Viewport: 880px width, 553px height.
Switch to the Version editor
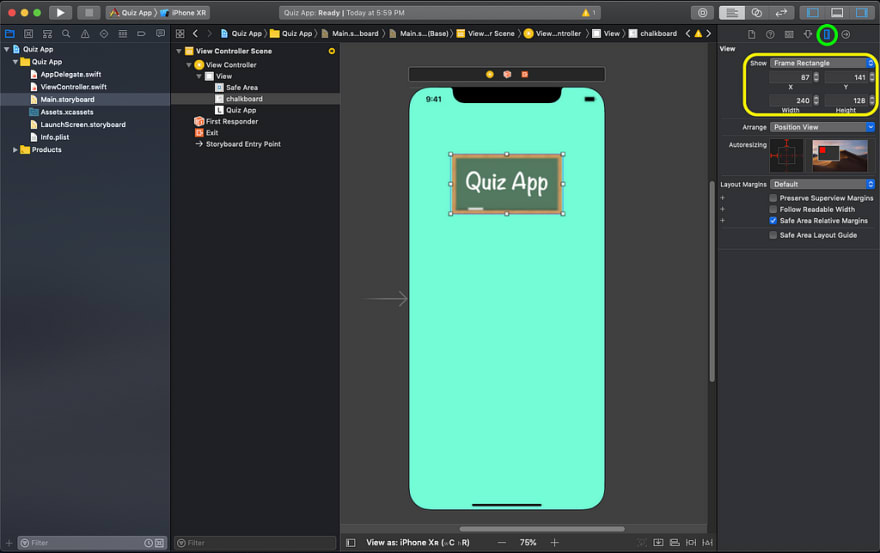tap(781, 12)
